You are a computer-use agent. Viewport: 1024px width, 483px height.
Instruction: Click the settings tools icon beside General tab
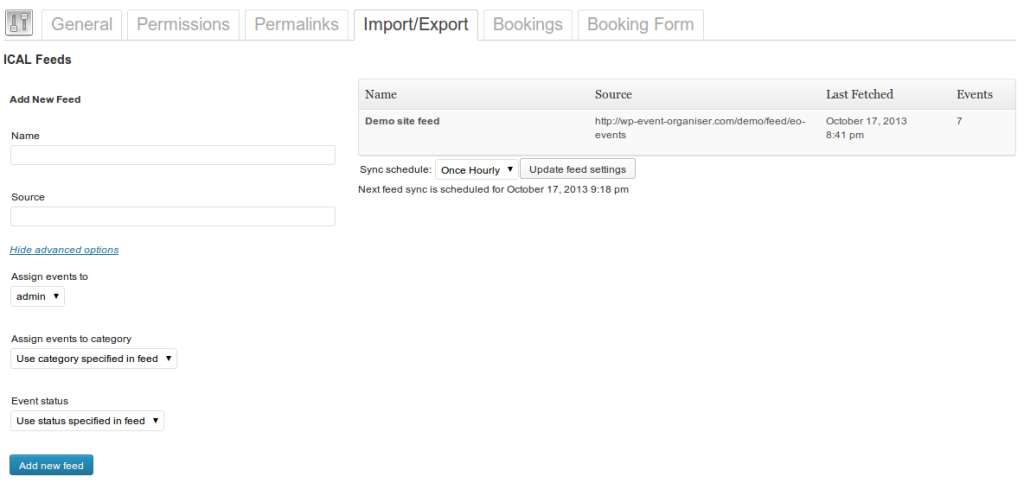pos(19,23)
